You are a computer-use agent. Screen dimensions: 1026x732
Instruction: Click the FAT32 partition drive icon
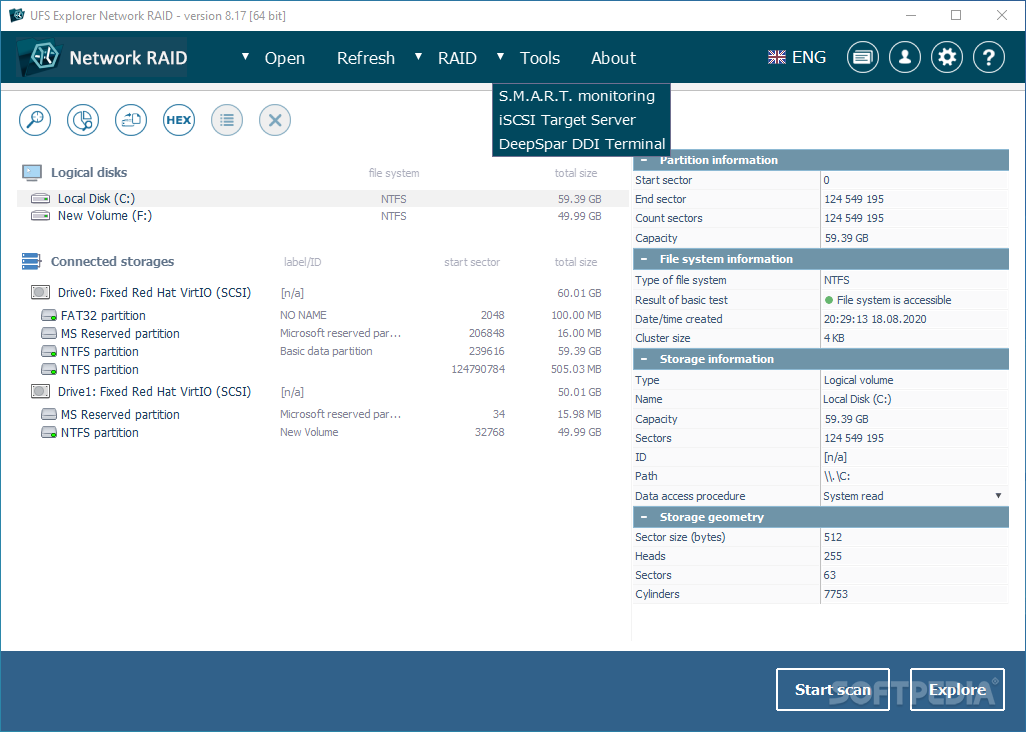pyautogui.click(x=49, y=315)
